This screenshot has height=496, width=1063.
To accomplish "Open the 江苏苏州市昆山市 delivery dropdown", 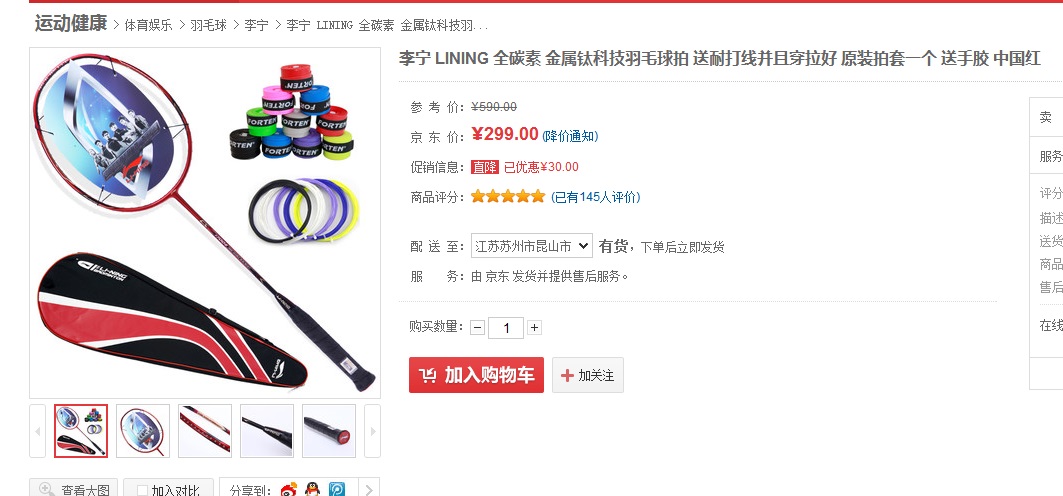I will pos(532,246).
